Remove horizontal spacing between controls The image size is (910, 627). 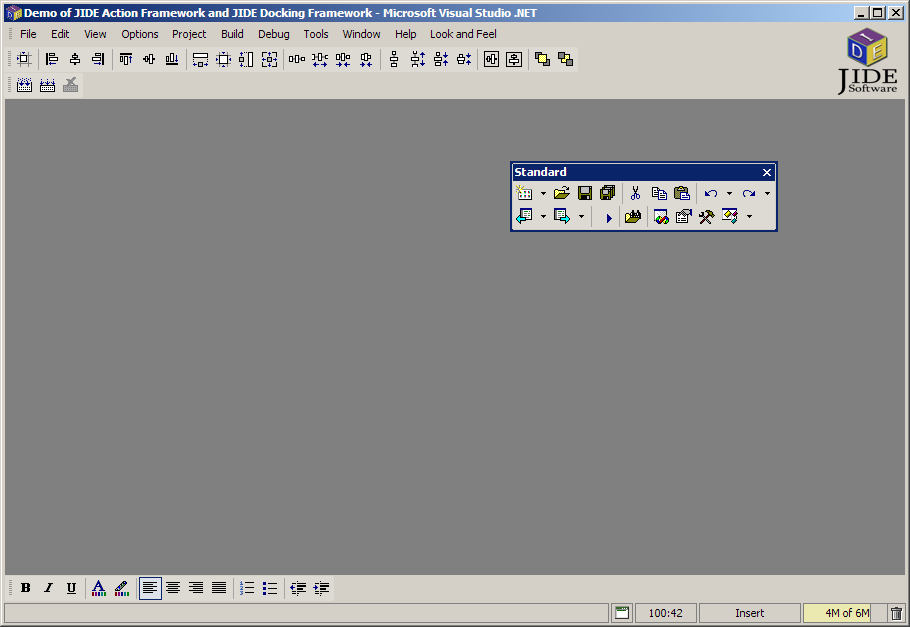(366, 59)
